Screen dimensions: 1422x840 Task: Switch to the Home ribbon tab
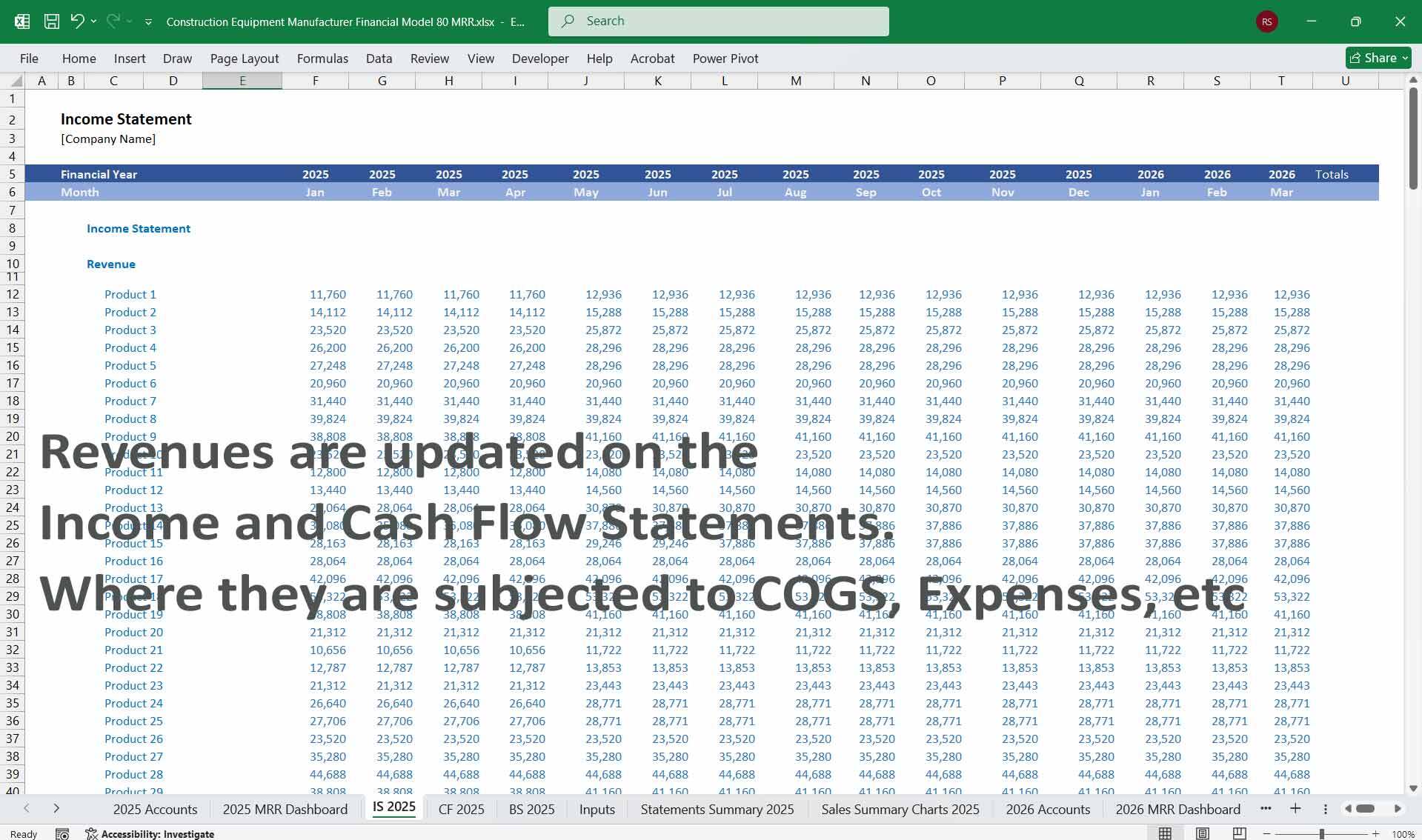pos(79,59)
